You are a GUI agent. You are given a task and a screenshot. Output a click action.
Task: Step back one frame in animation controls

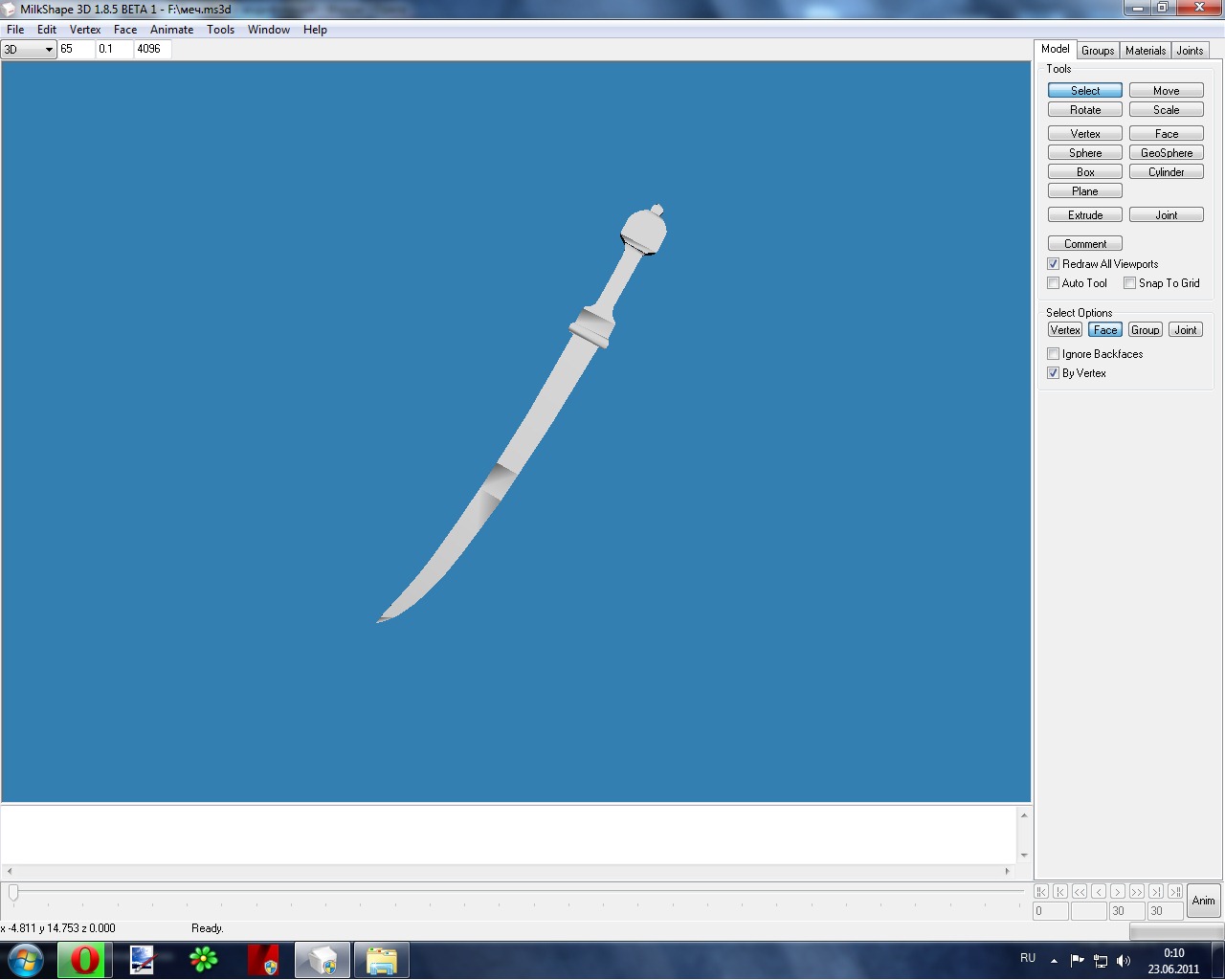[x=1099, y=891]
